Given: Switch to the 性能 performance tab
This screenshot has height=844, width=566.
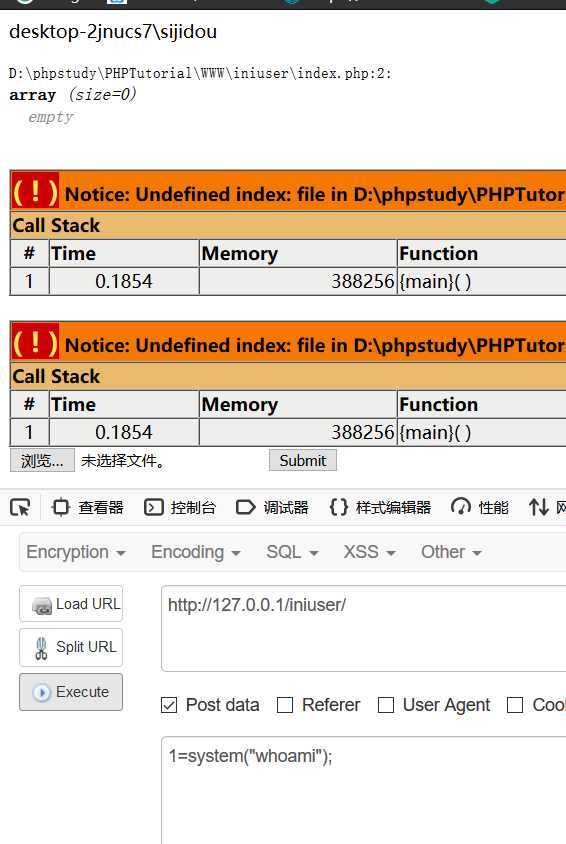Looking at the screenshot, I should pos(480,507).
